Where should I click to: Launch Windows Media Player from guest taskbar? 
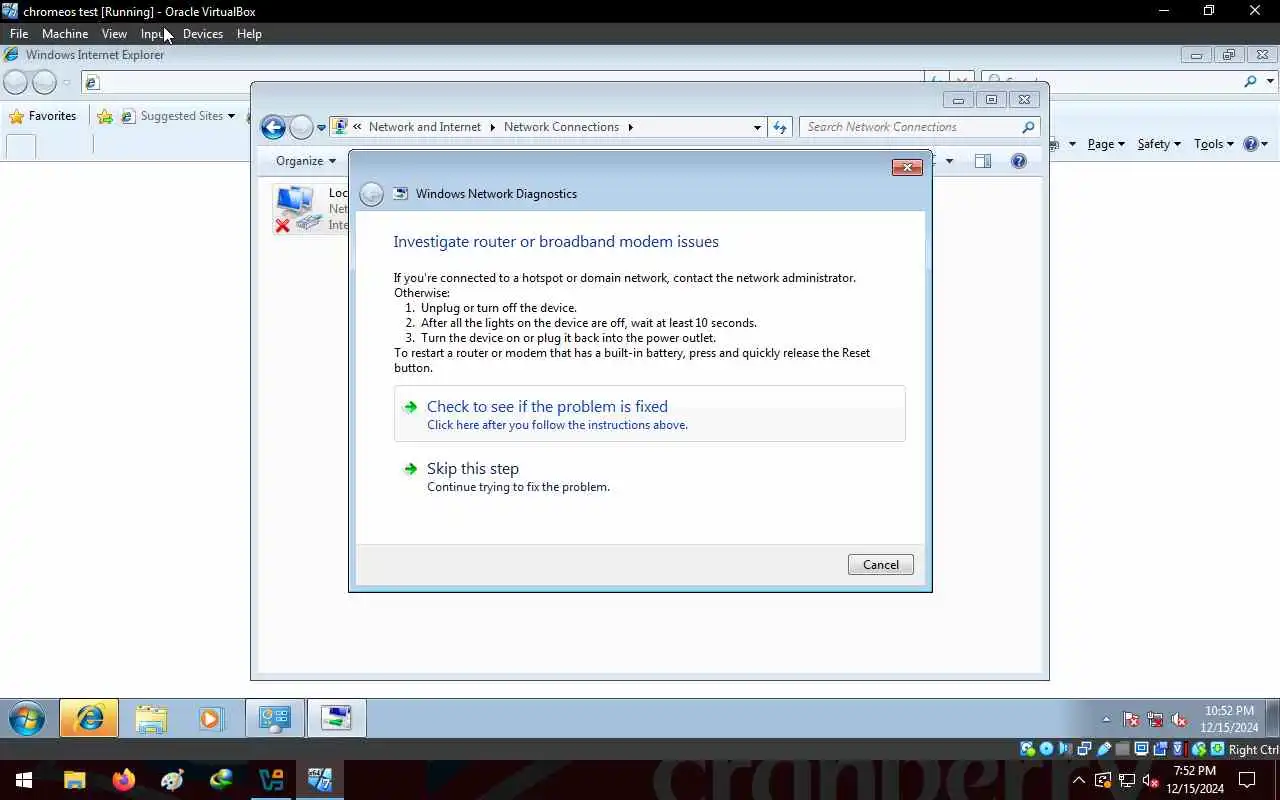point(210,718)
